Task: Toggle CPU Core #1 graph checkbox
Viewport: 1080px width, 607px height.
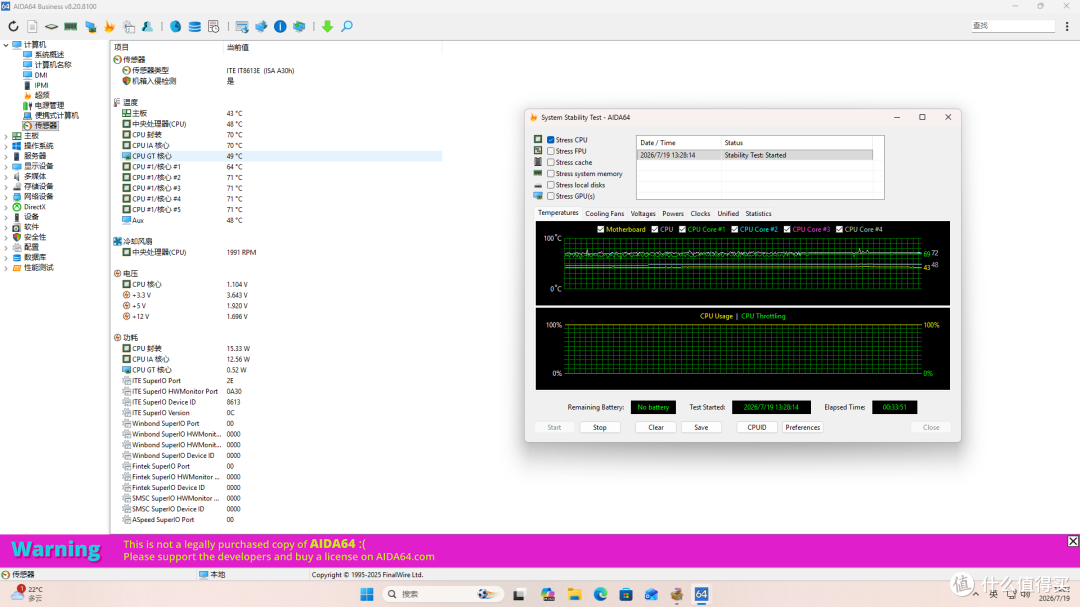Action: coord(683,229)
